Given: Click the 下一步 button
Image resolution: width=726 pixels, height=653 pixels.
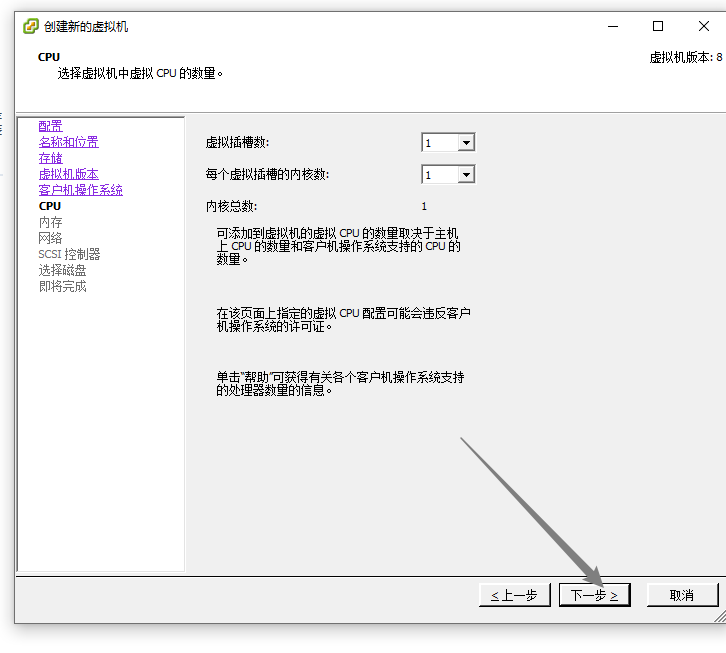Looking at the screenshot, I should pyautogui.click(x=595, y=595).
